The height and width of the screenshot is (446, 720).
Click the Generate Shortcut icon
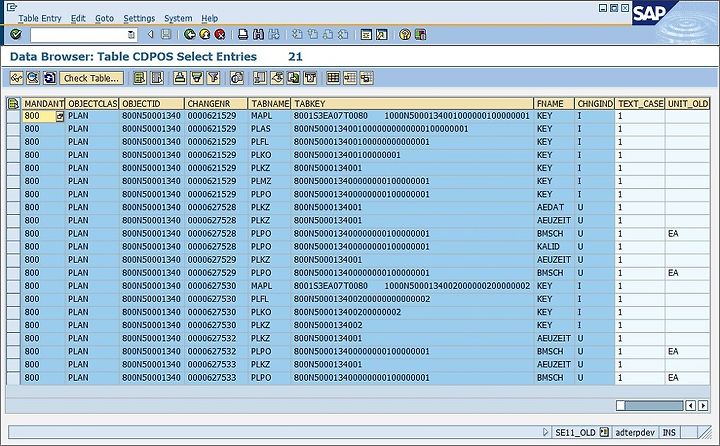pyautogui.click(x=382, y=34)
